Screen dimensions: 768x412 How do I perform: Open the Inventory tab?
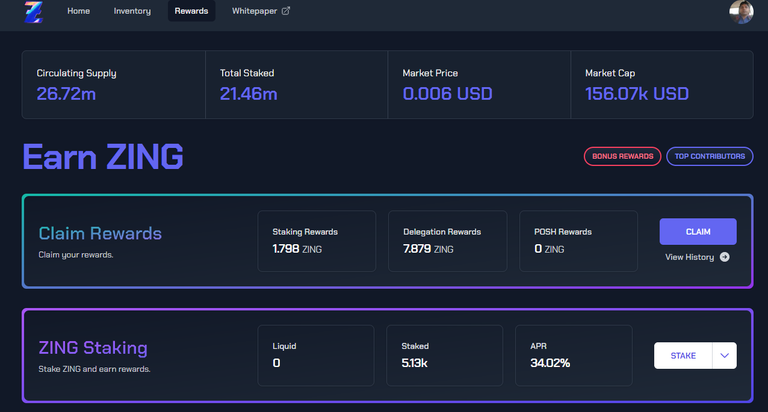(x=132, y=11)
